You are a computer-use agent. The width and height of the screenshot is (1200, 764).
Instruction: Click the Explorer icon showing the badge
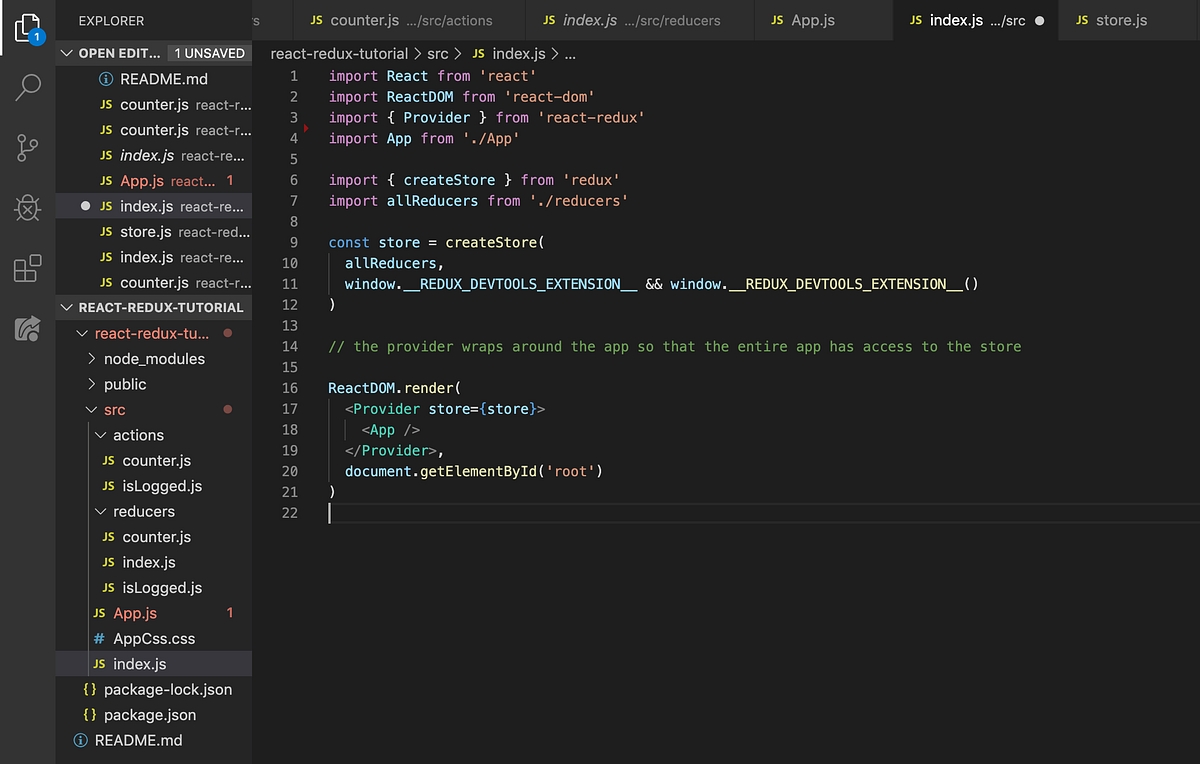[27, 28]
